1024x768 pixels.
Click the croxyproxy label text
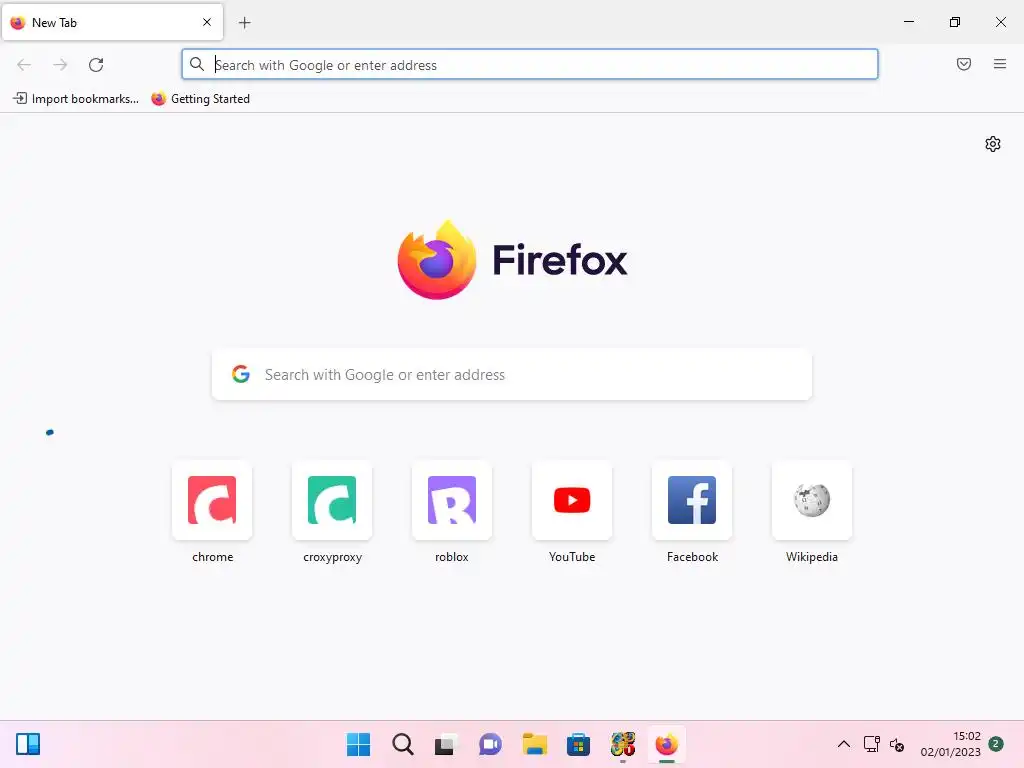click(332, 557)
